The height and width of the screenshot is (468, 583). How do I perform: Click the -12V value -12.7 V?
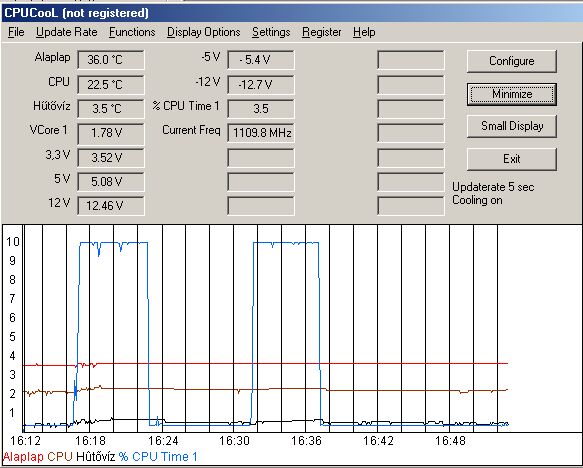click(x=261, y=85)
